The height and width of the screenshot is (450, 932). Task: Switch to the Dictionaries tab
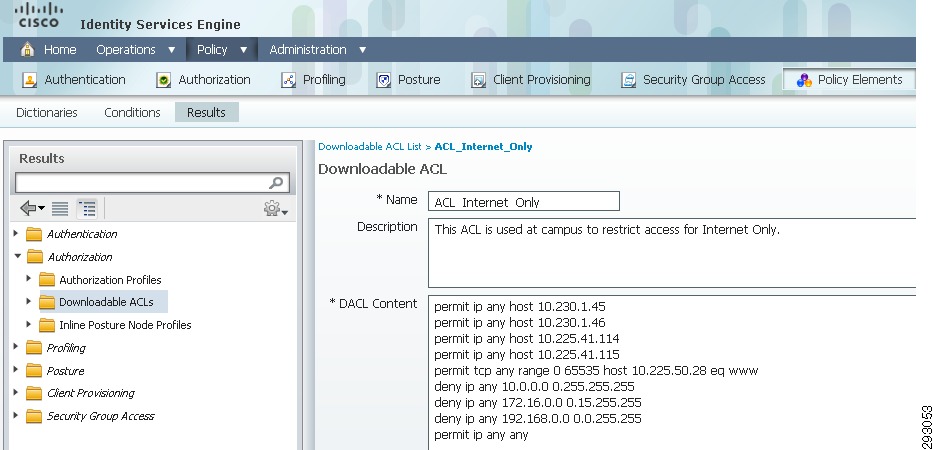(46, 112)
